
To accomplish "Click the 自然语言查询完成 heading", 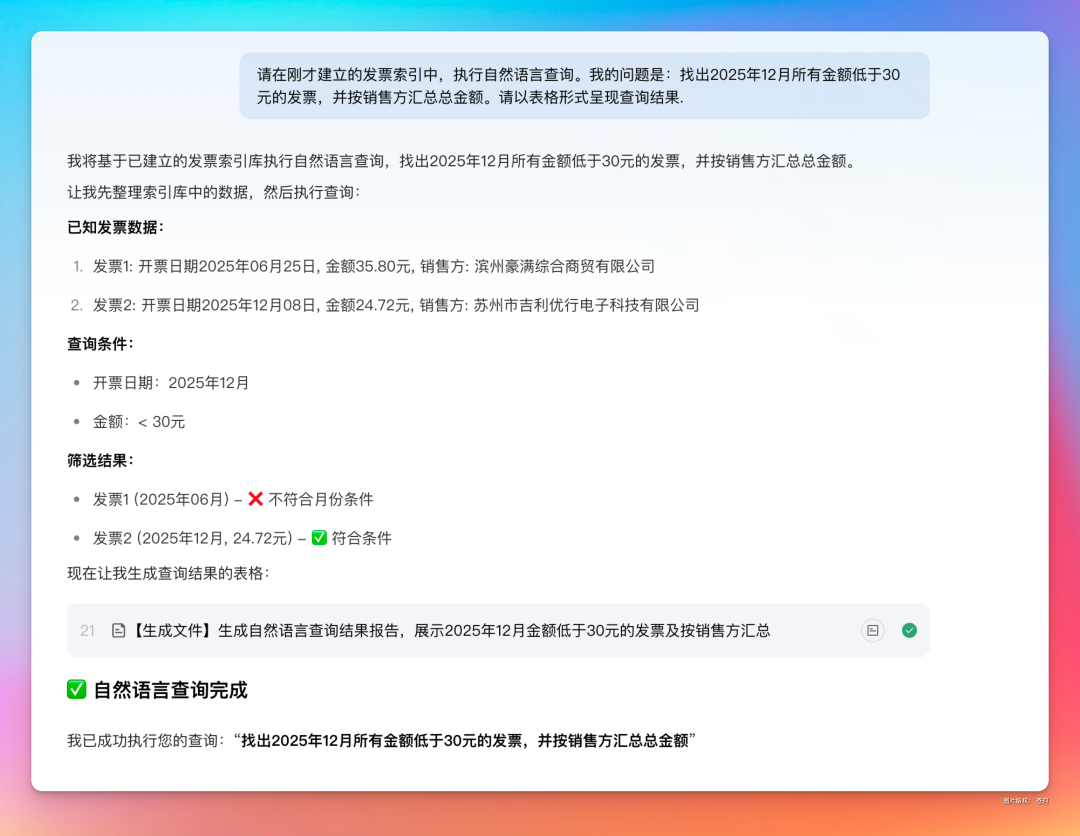I will [x=170, y=690].
